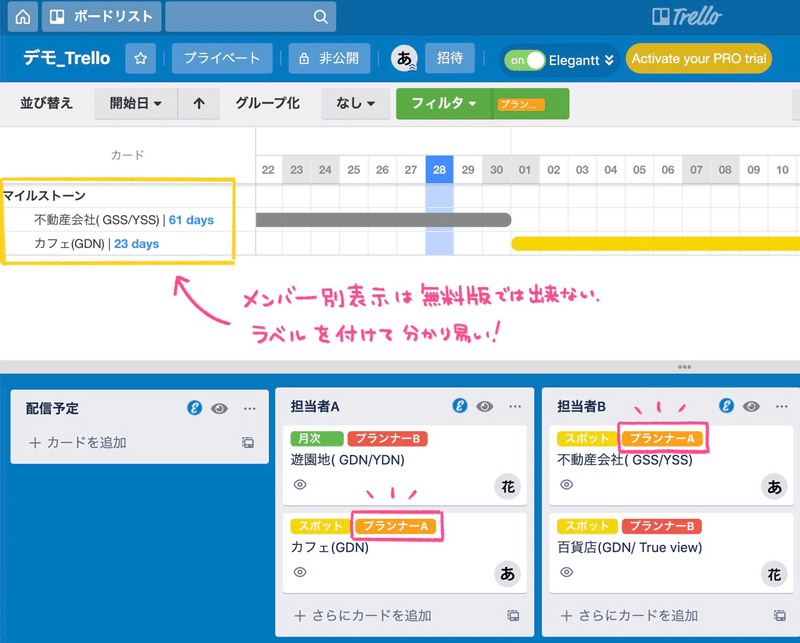
Task: Click the orange プラン filter tag
Action: pos(521,105)
